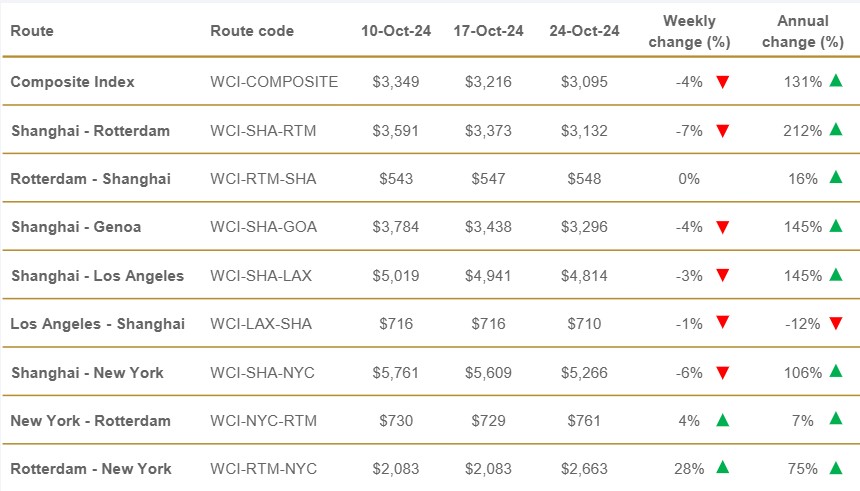Viewport: 860px width, 491px height.
Task: Click the Route code column header
Action: pyautogui.click(x=252, y=31)
